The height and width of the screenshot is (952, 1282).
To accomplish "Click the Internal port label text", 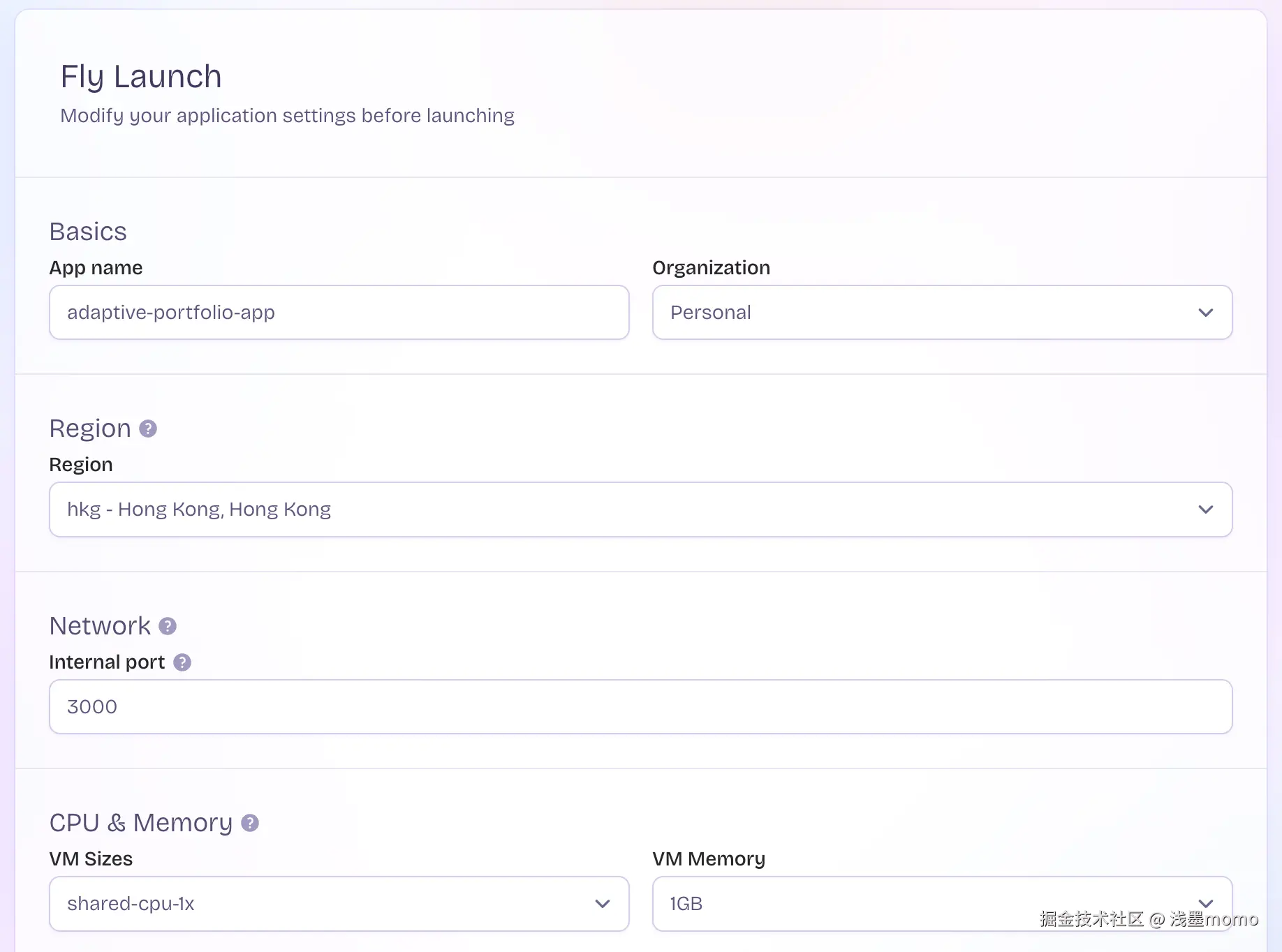I will point(107,662).
